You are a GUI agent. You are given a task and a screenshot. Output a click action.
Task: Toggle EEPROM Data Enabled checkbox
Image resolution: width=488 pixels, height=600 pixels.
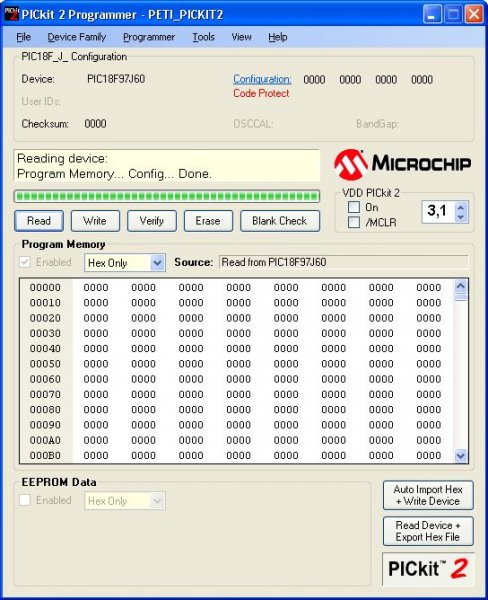(x=25, y=500)
